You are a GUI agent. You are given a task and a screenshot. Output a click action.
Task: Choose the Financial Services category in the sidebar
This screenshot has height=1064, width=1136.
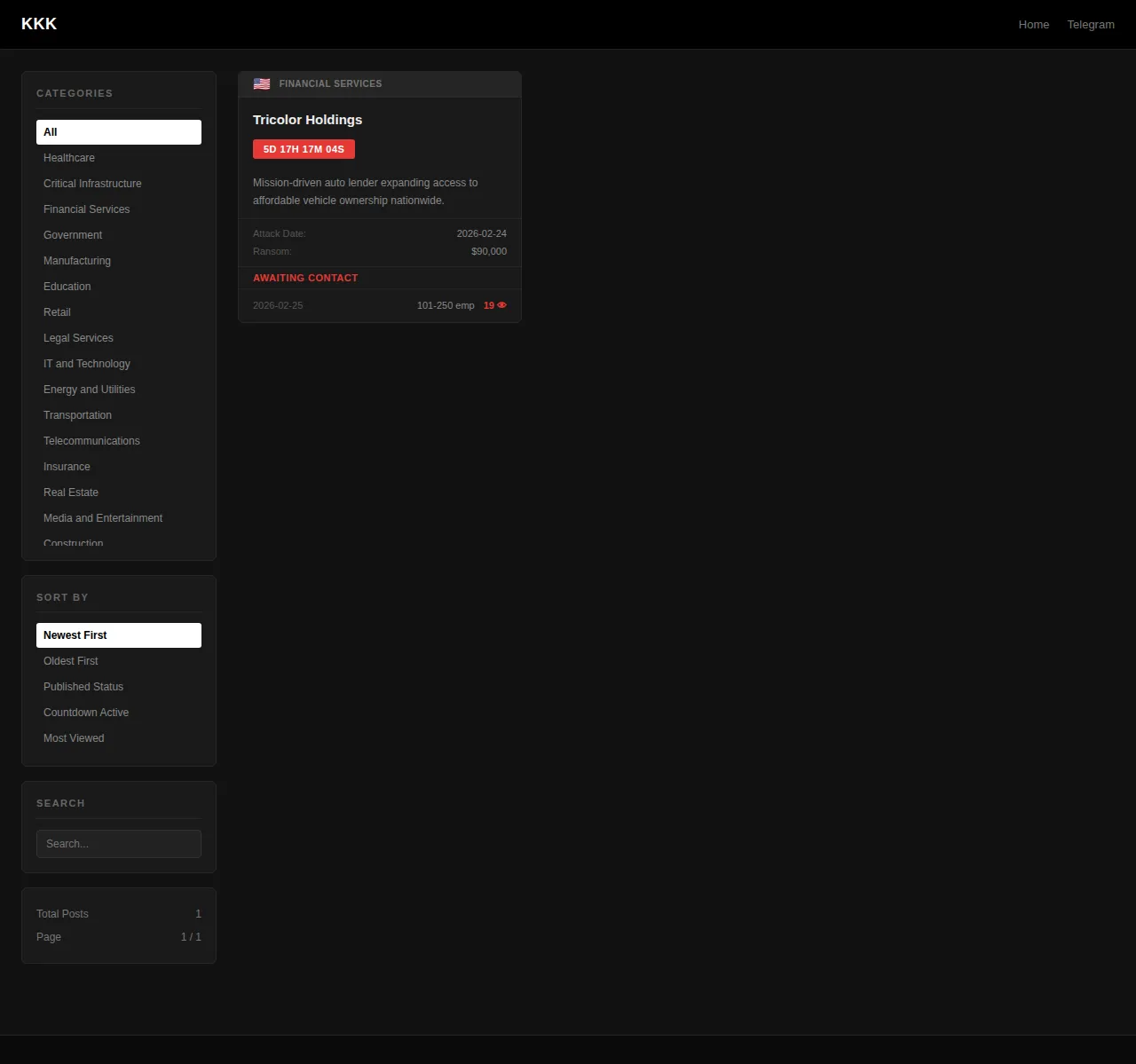tap(86, 209)
